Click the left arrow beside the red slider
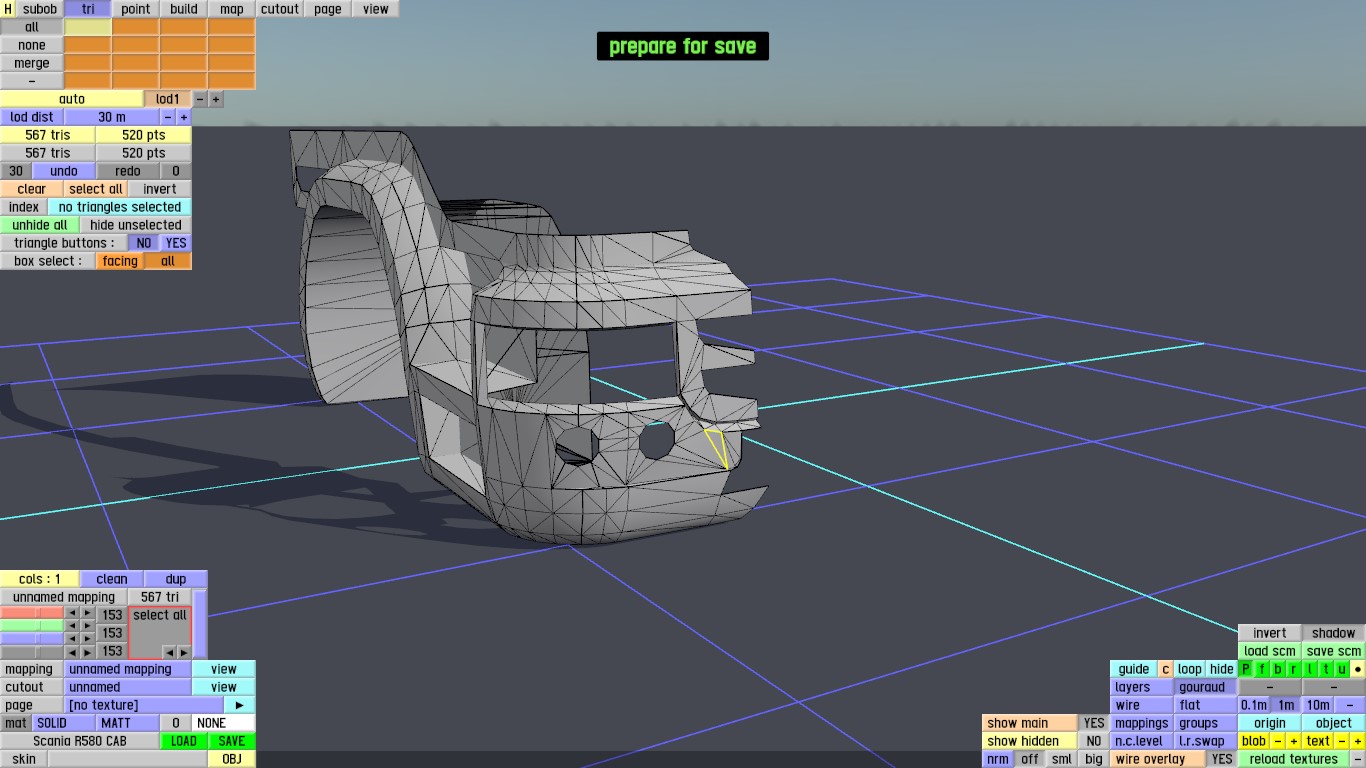Viewport: 1366px width, 768px height. 72,613
